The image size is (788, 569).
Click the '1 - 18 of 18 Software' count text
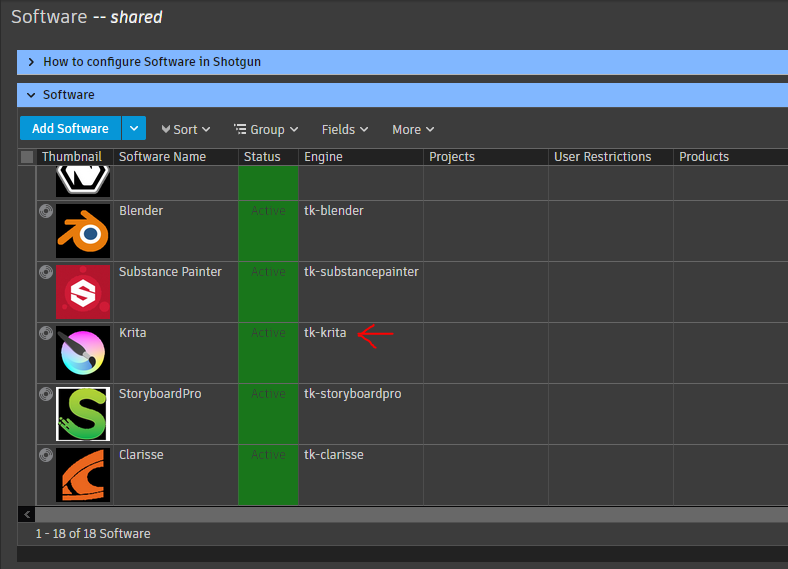[93, 534]
